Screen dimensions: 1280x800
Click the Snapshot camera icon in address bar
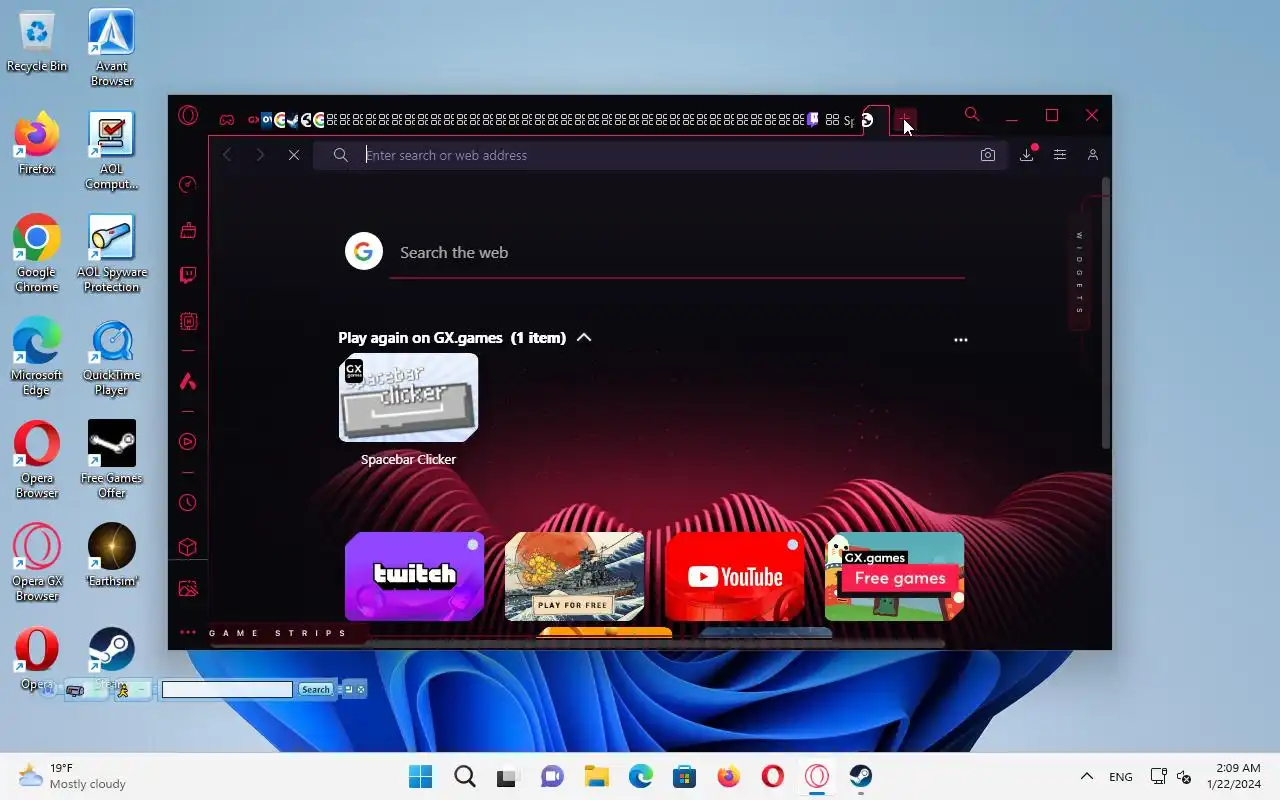click(x=988, y=155)
